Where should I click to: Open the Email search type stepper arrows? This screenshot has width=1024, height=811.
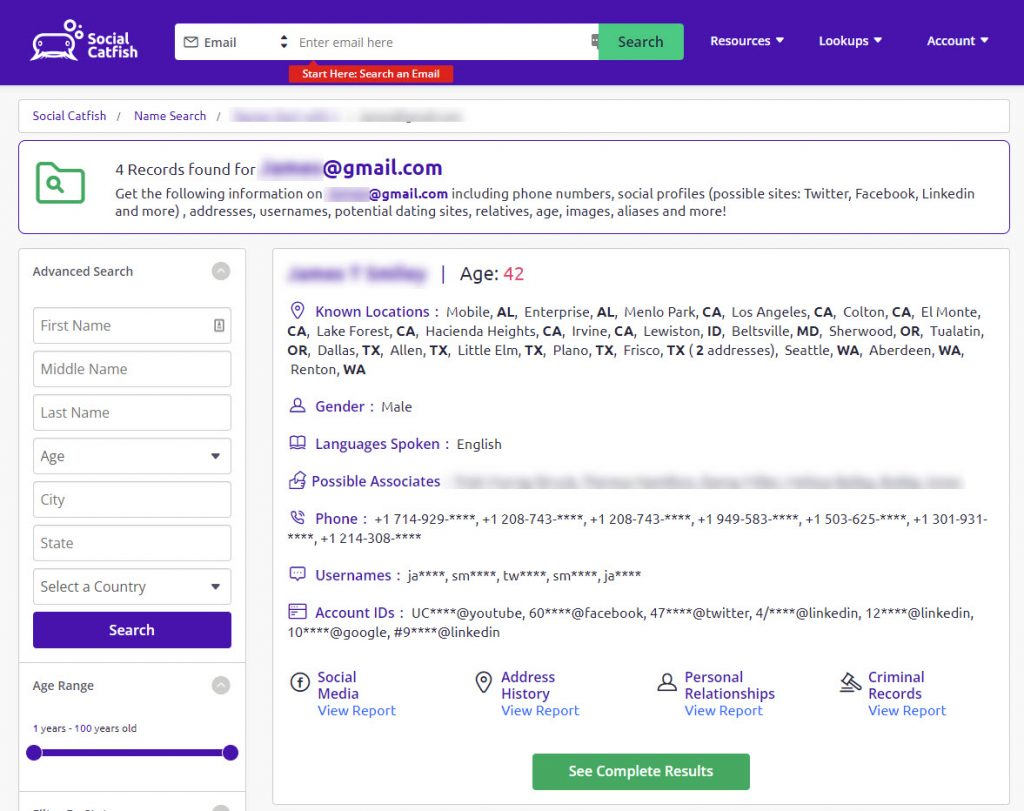pyautogui.click(x=283, y=42)
